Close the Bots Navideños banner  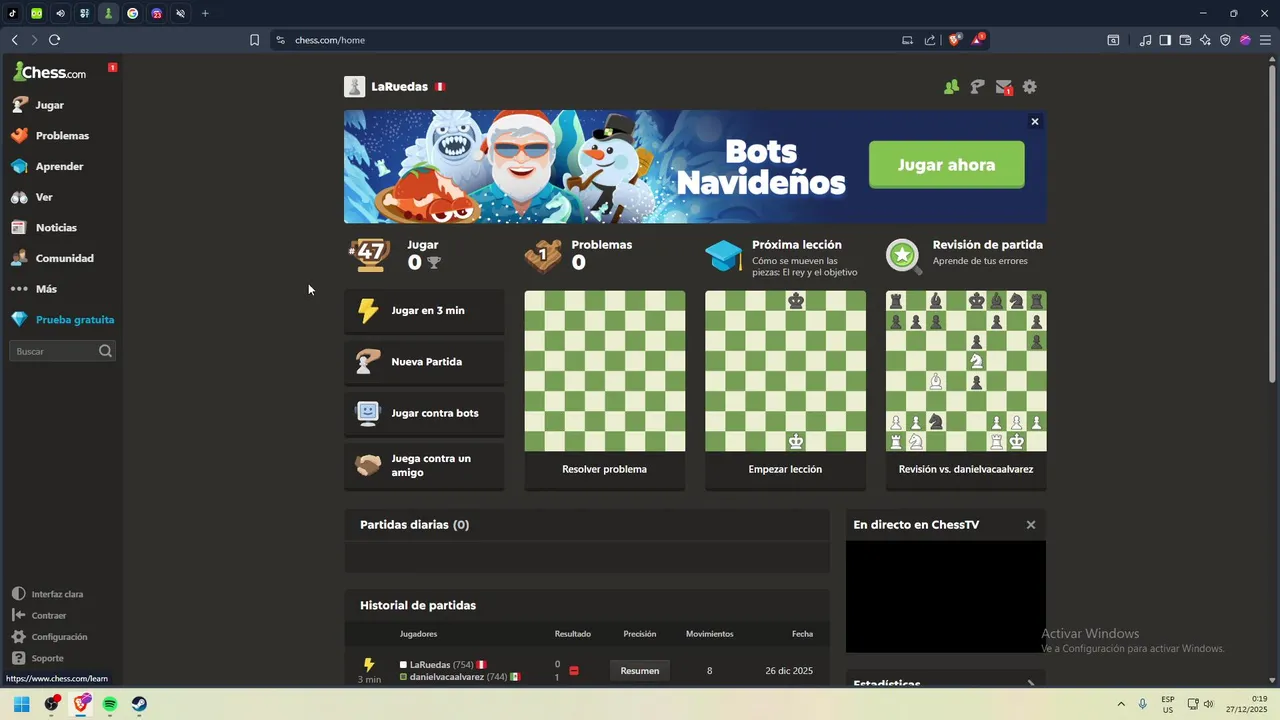click(1035, 121)
